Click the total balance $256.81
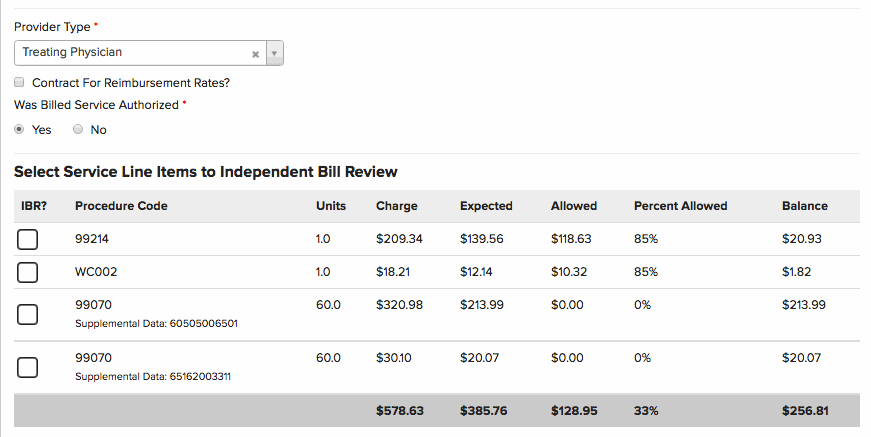 (805, 411)
